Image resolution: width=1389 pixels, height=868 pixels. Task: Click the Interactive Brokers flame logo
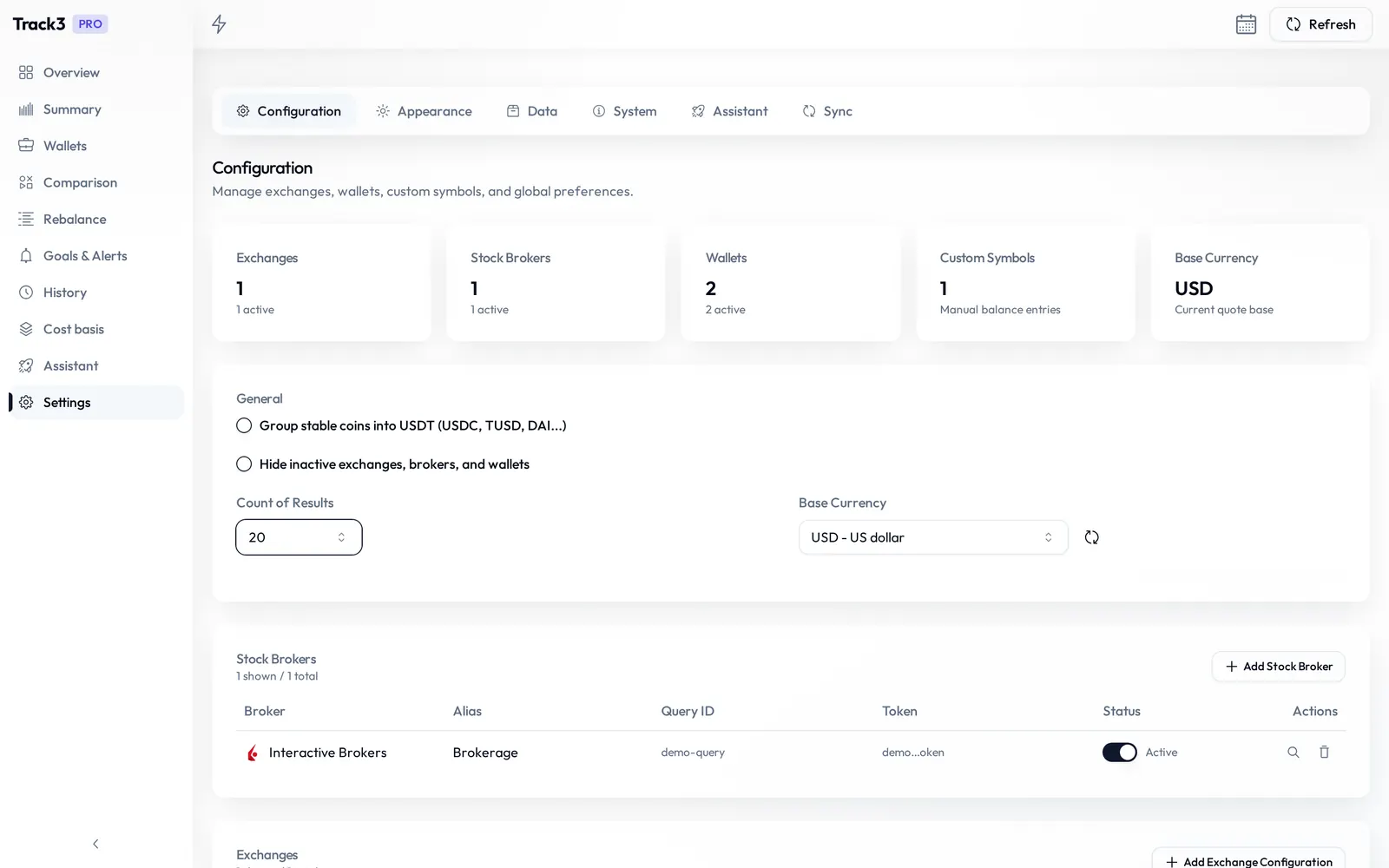[253, 753]
